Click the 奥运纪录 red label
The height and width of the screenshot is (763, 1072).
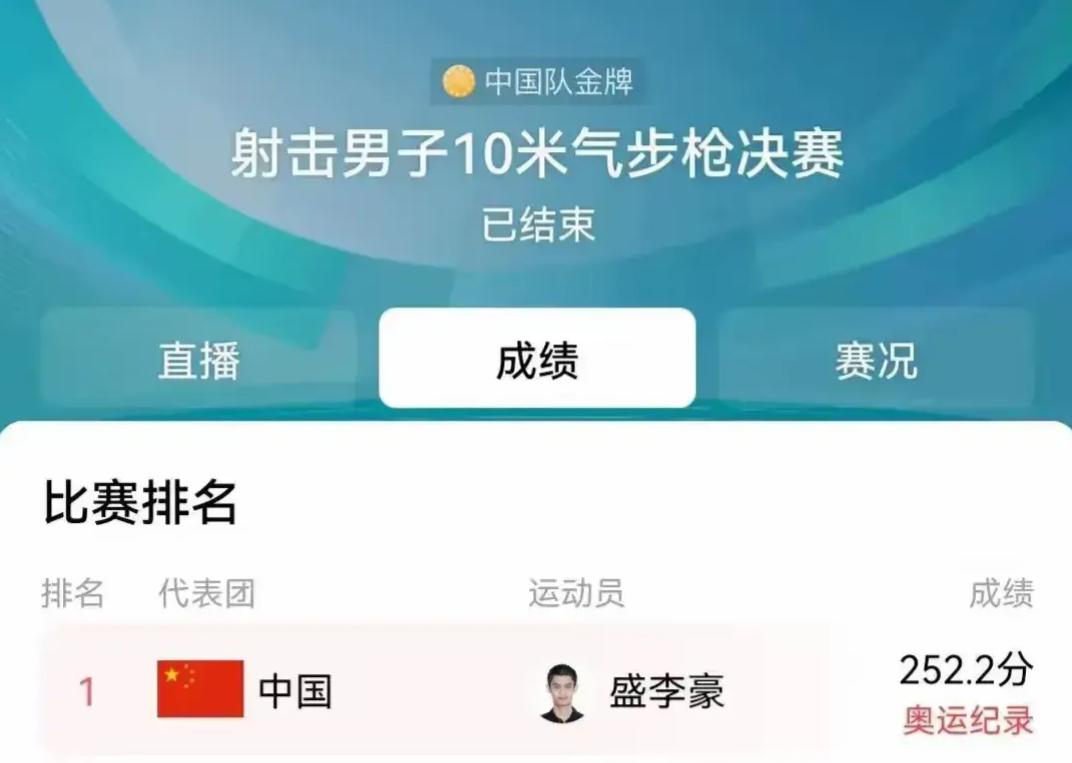(x=968, y=720)
